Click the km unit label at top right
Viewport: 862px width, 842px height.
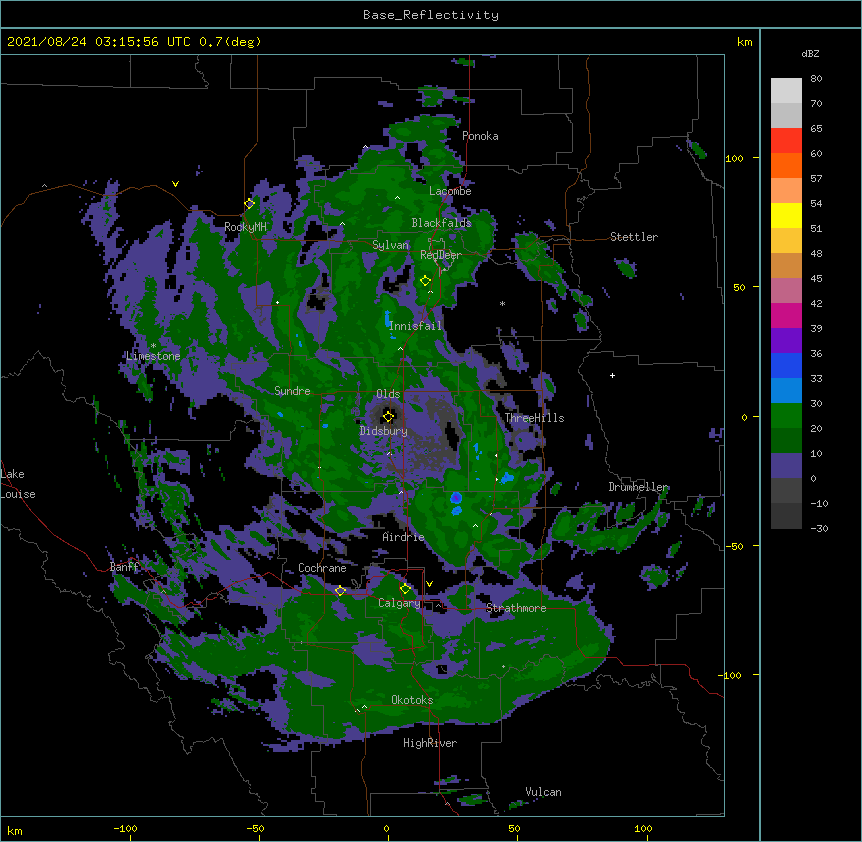click(x=744, y=42)
